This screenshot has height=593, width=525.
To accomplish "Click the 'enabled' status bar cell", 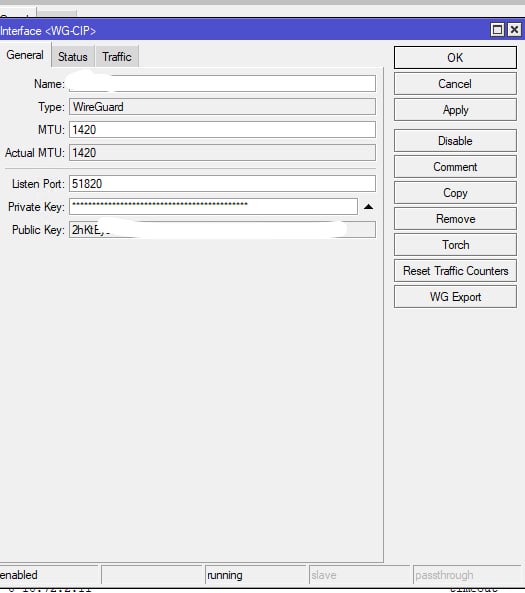I will click(x=49, y=575).
